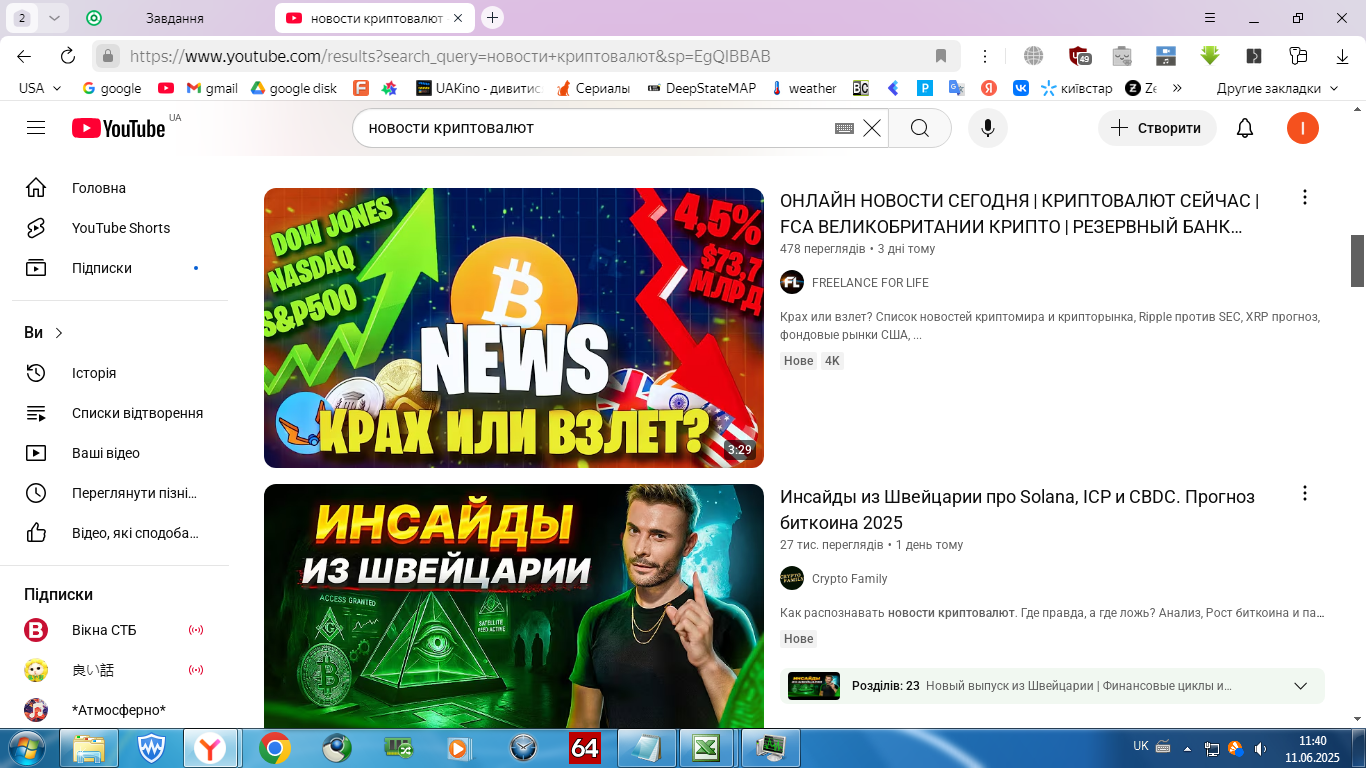Open the browser settings menu lines icon
The image size is (1366, 768).
point(1210,18)
